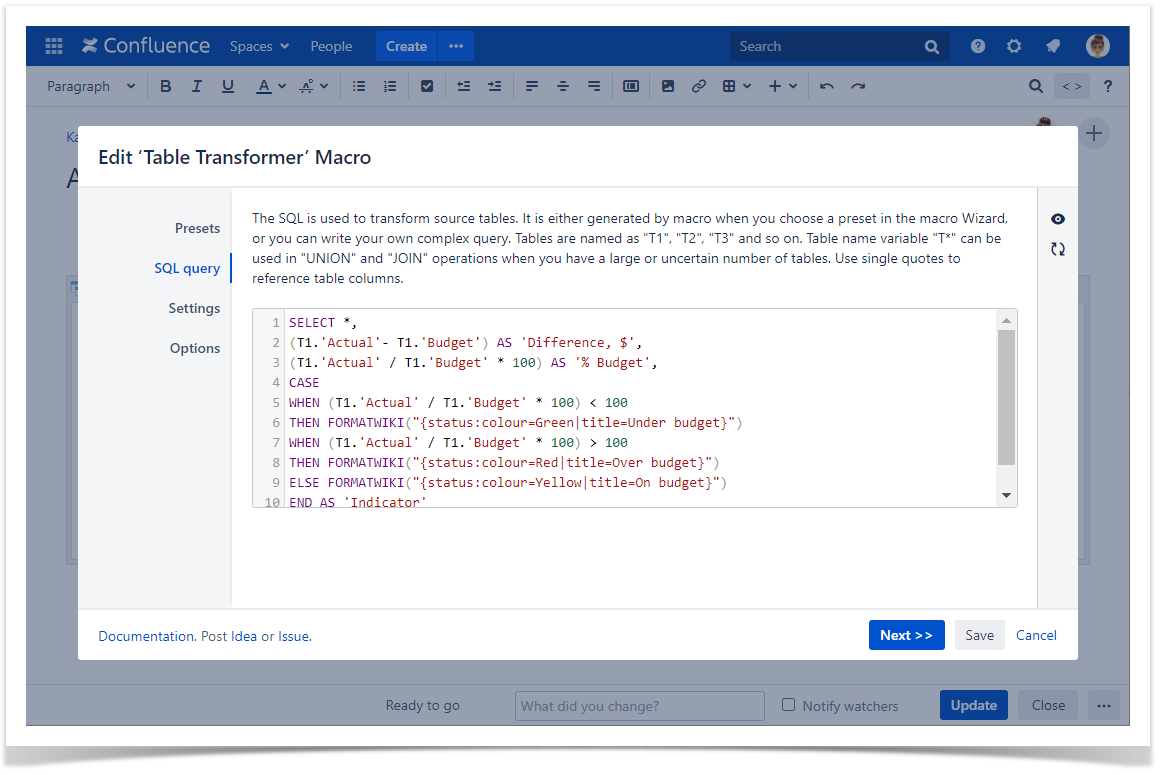Screen dimensions: 1164x775
Task: Open the Spaces dropdown menu
Action: [x=259, y=46]
